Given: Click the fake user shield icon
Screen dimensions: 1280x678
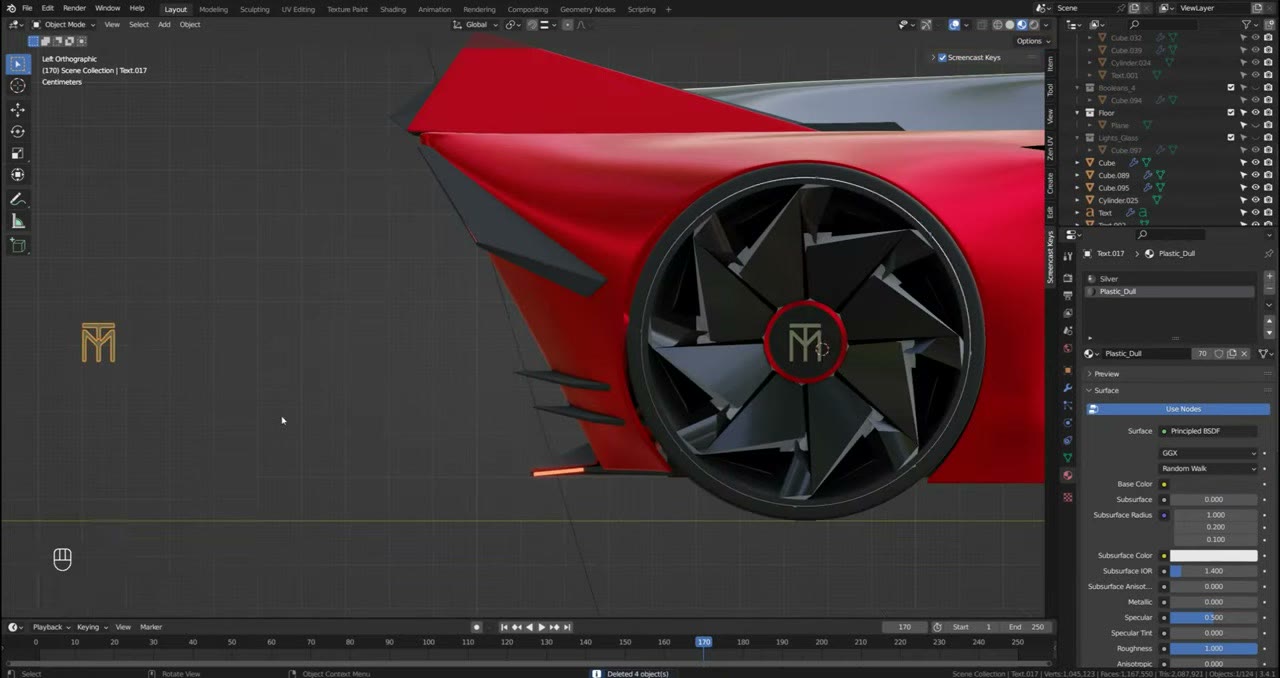Looking at the screenshot, I should (x=1219, y=353).
